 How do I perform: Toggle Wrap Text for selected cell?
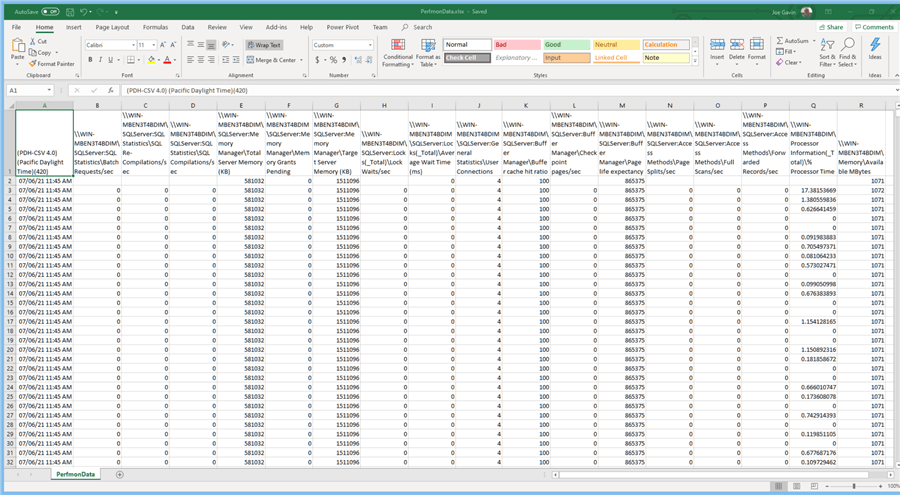point(264,45)
